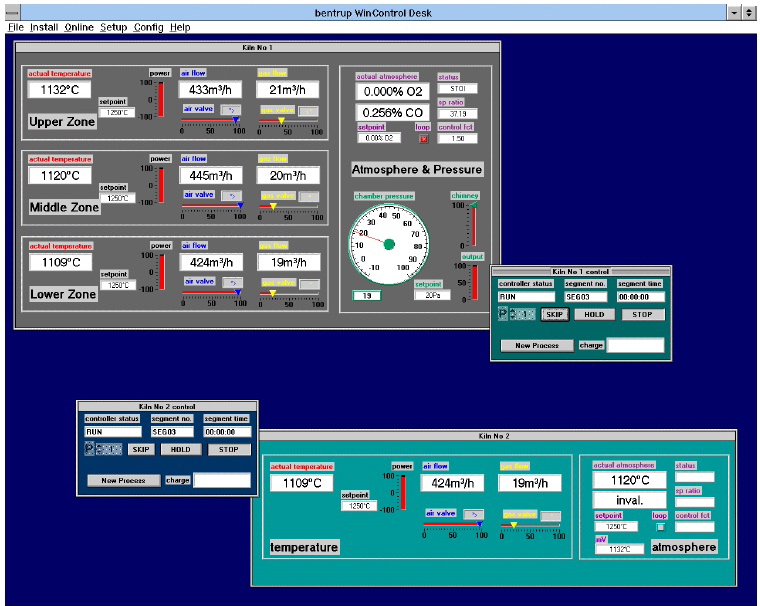
Task: Open the Config menu
Action: tap(148, 27)
